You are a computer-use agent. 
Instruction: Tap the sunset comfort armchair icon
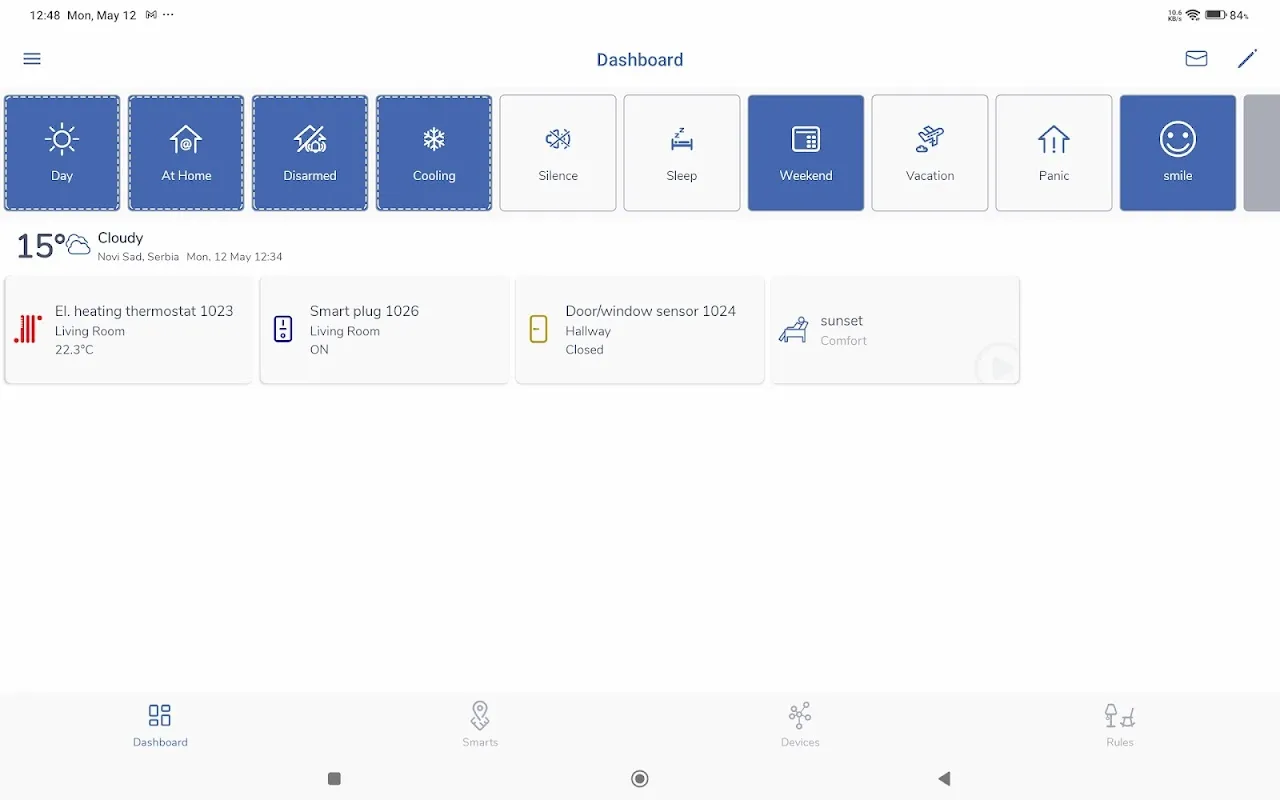point(794,330)
